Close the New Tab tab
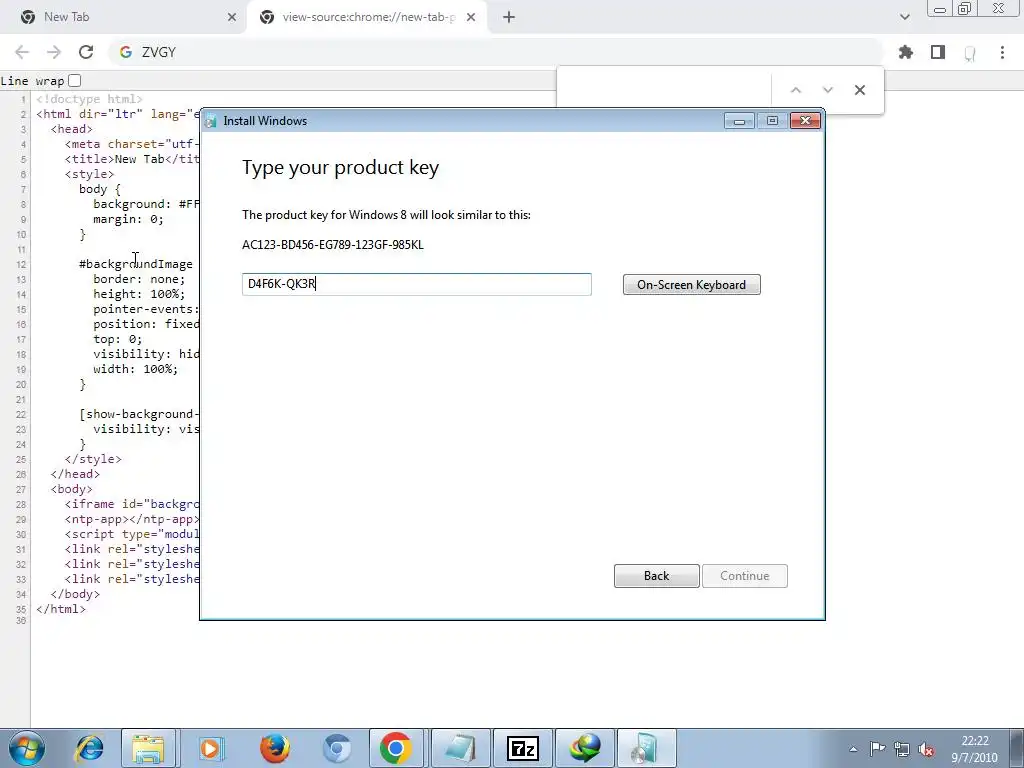The height and width of the screenshot is (768, 1024). click(232, 17)
